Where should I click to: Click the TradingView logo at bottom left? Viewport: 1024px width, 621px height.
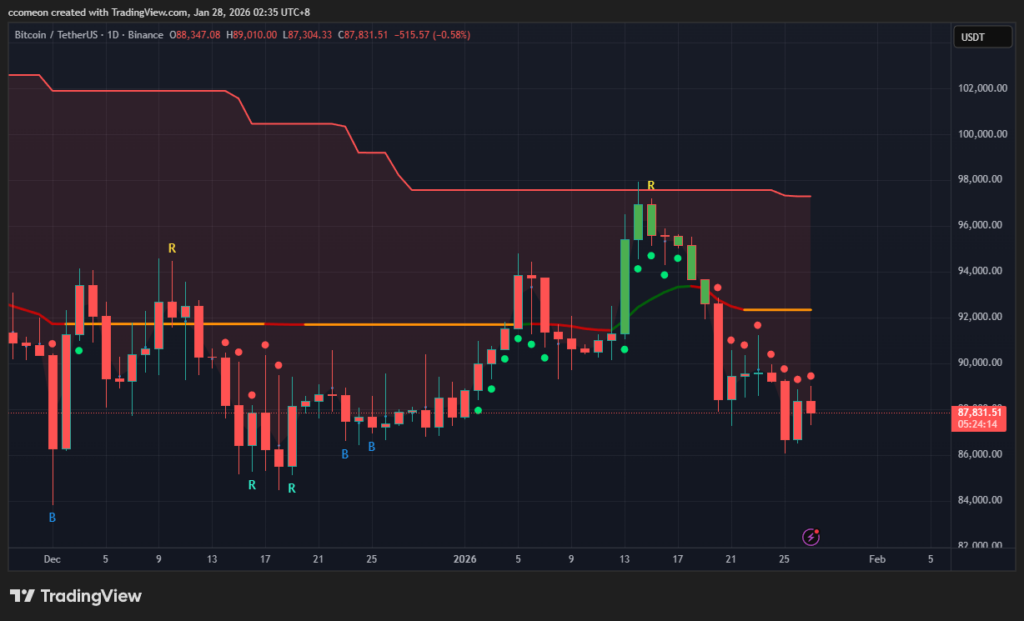pos(76,597)
